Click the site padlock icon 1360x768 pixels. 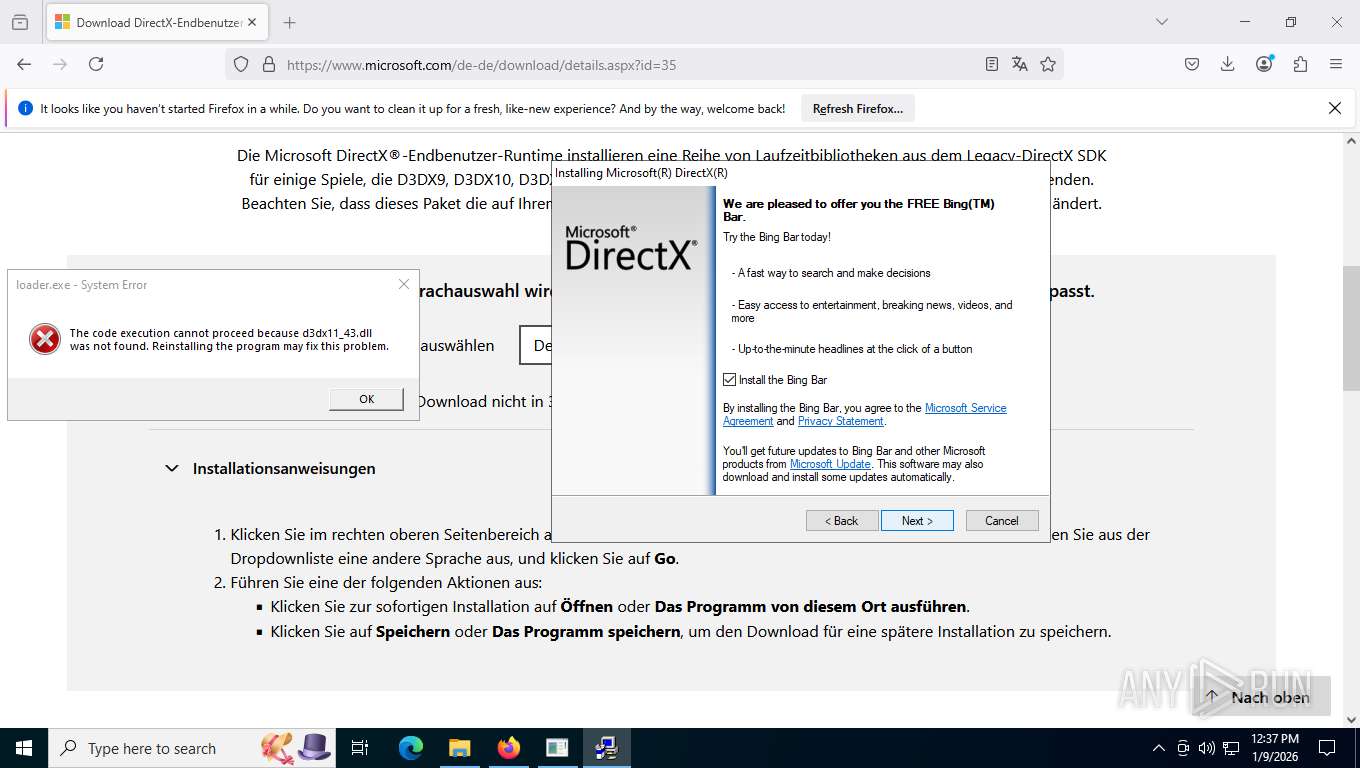[x=268, y=64]
